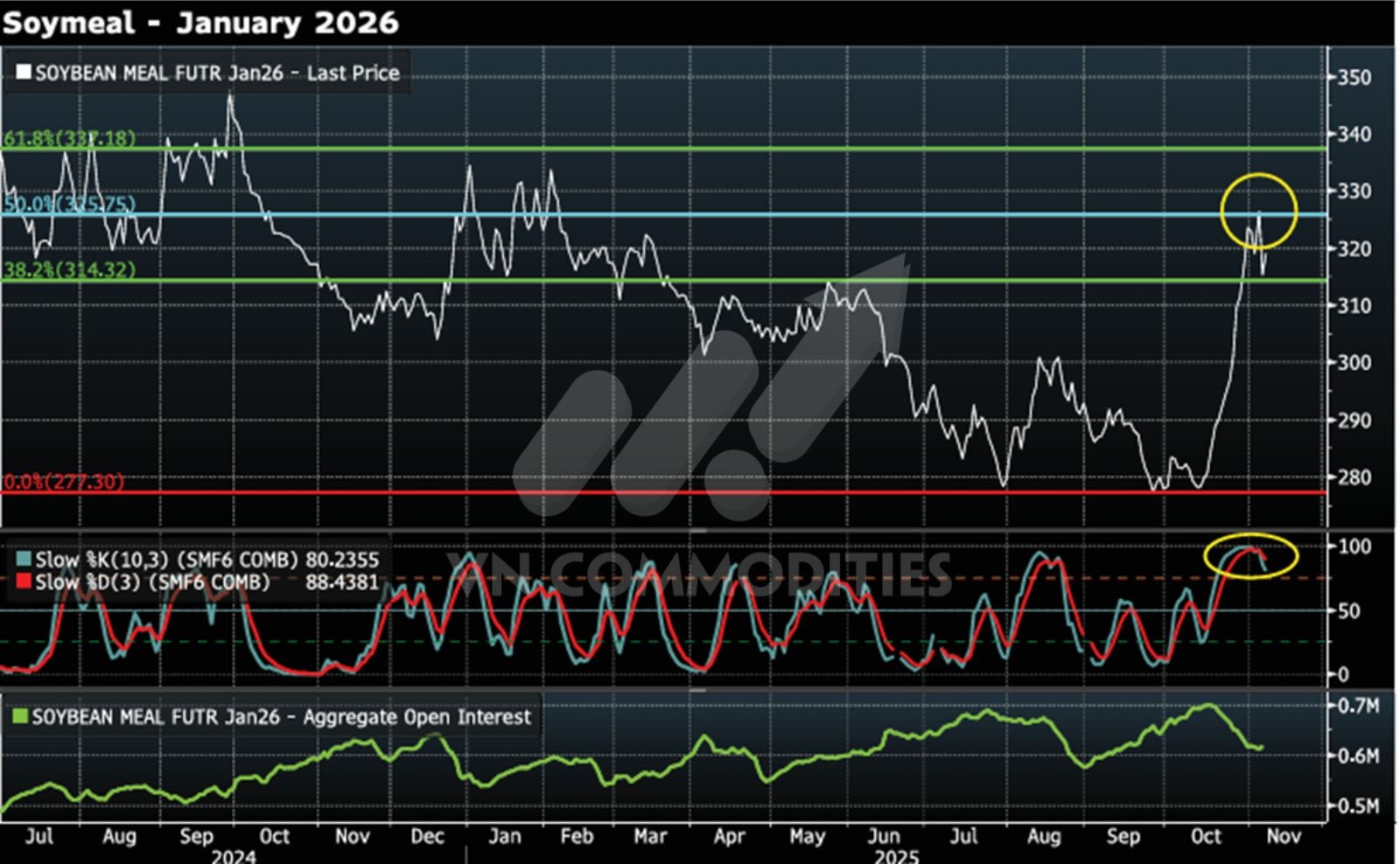Click the 2025 year label below the axis
Viewport: 1400px width, 864px height.
pos(896,856)
